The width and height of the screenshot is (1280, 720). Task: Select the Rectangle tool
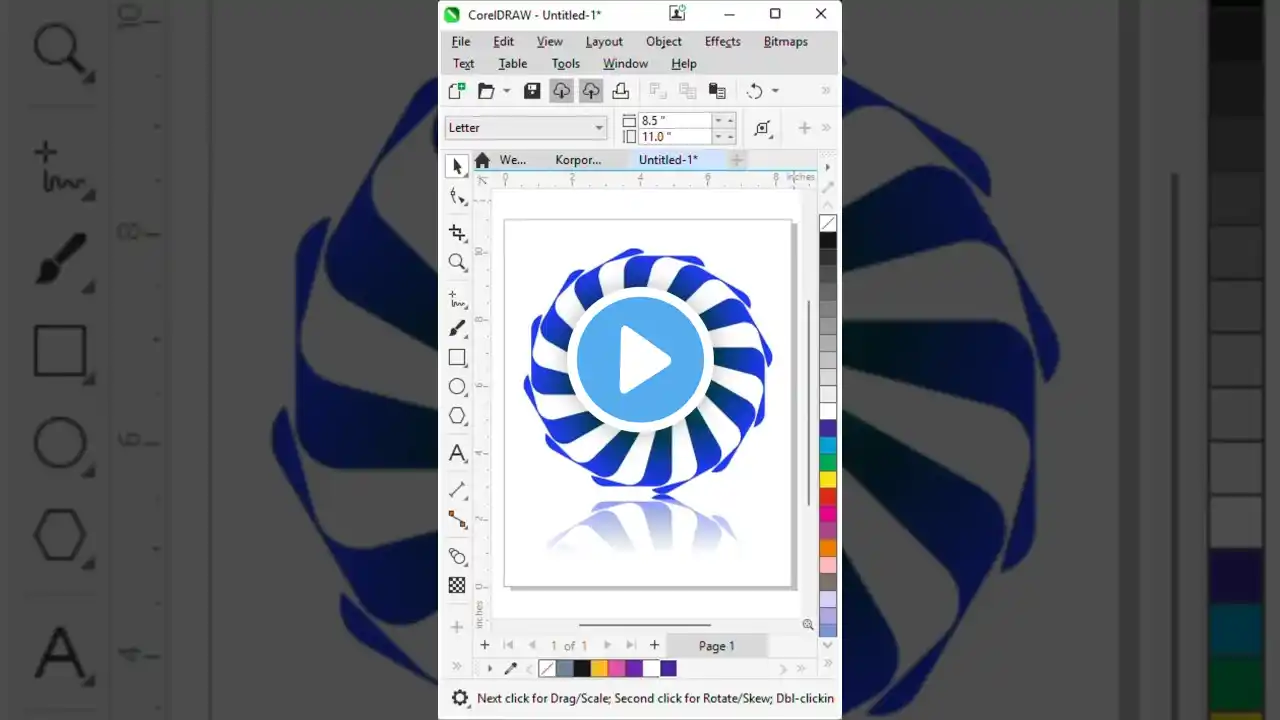point(458,357)
